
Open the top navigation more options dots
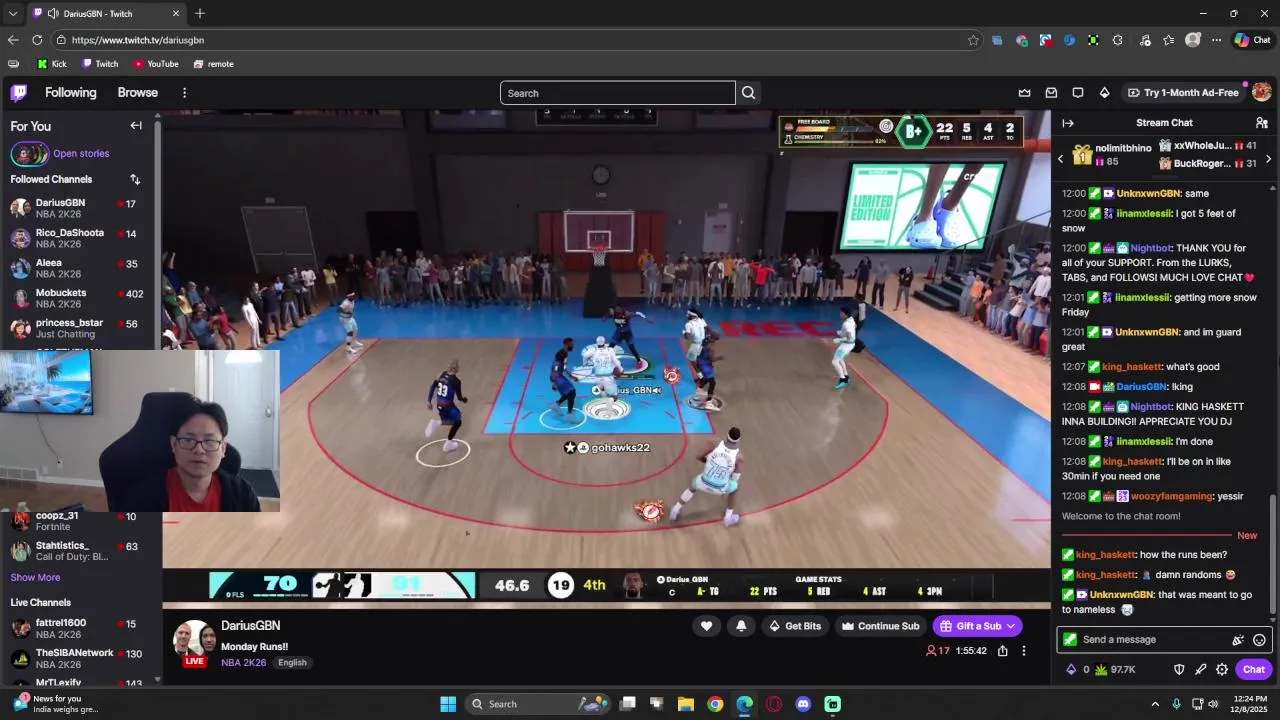(x=184, y=93)
